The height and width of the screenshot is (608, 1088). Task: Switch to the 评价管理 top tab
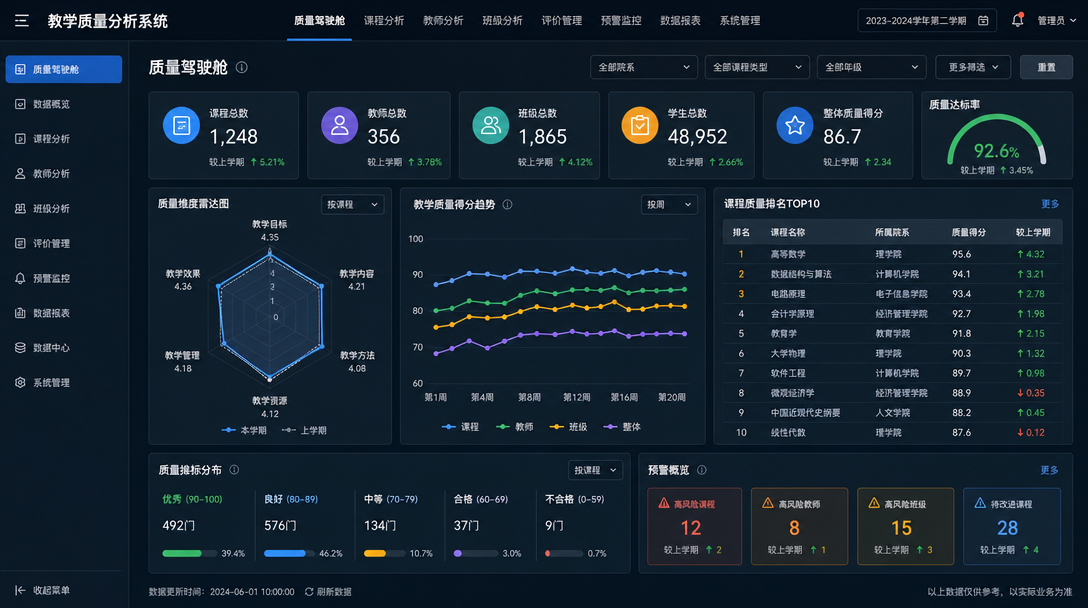562,21
